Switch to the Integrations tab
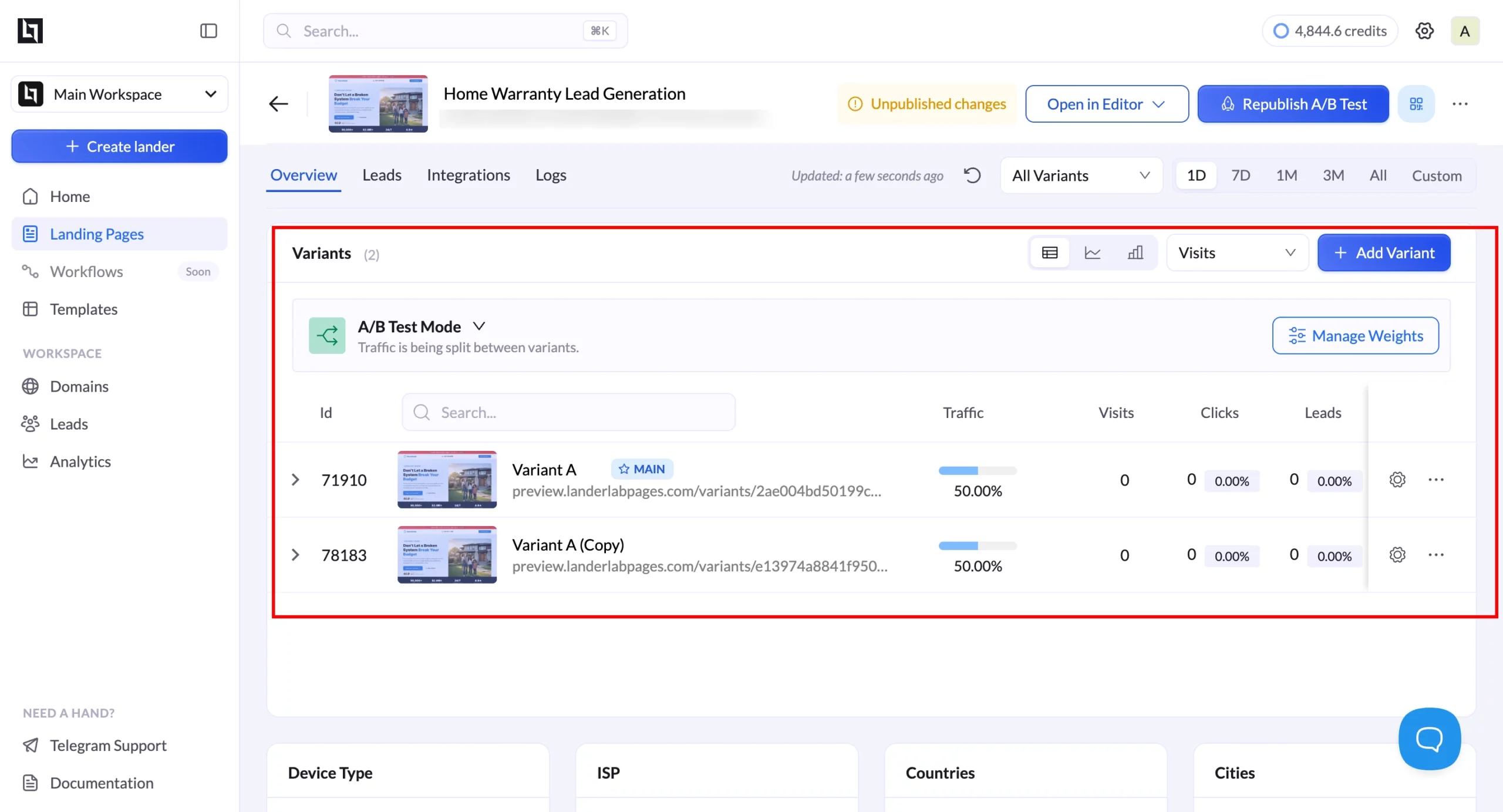 click(469, 175)
